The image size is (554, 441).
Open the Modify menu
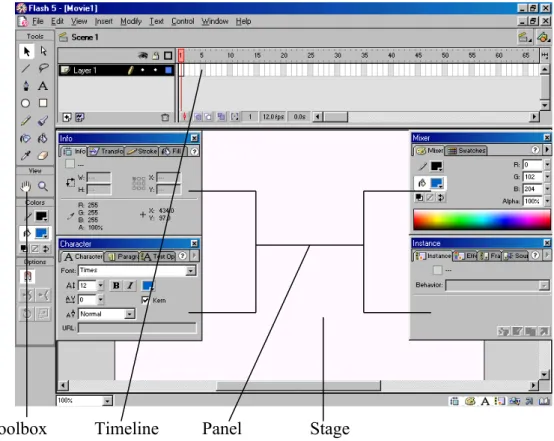(131, 21)
